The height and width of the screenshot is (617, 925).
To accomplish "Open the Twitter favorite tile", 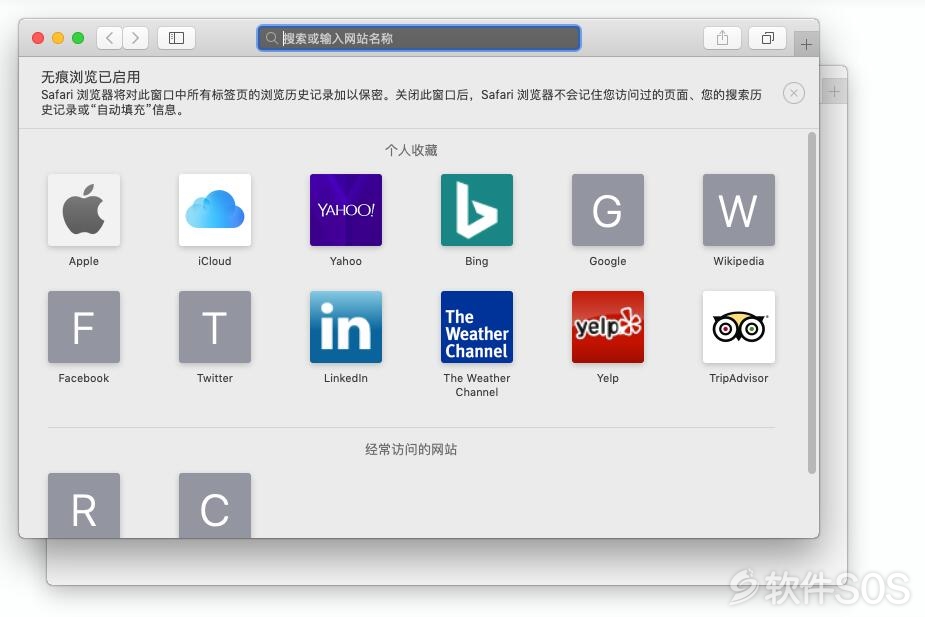I will coord(215,327).
